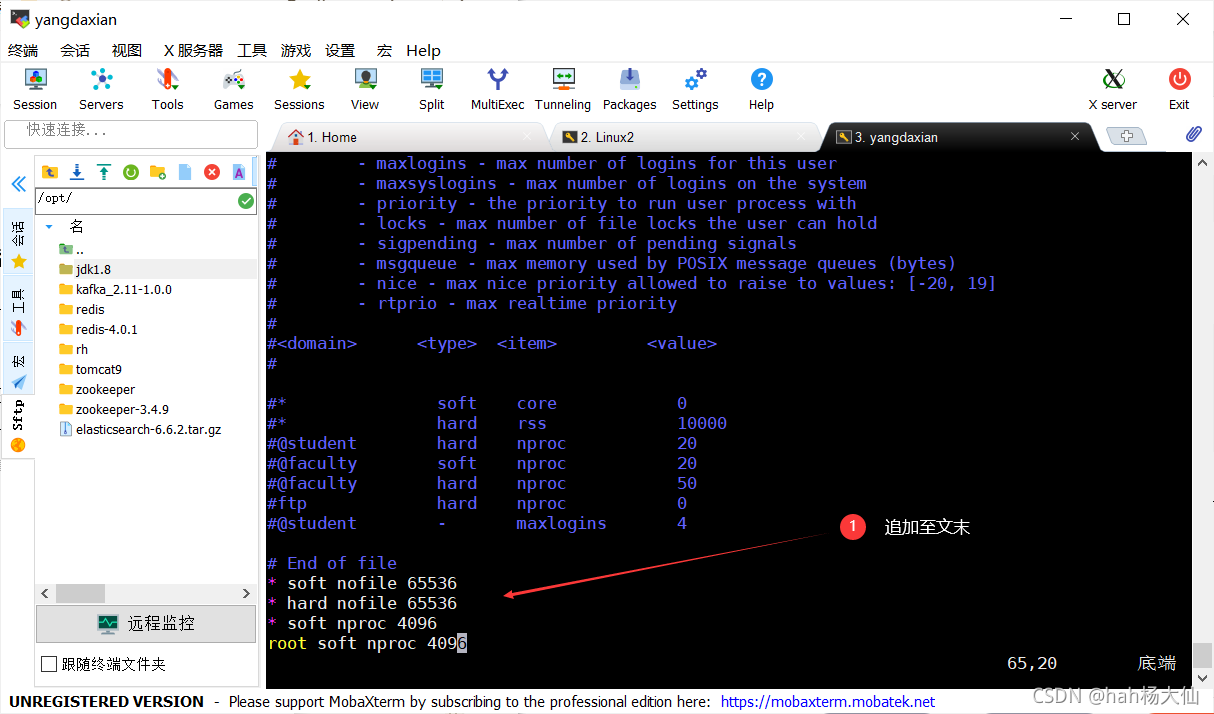This screenshot has height=714, width=1214.
Task: Open the 会话 menu
Action: (x=75, y=50)
